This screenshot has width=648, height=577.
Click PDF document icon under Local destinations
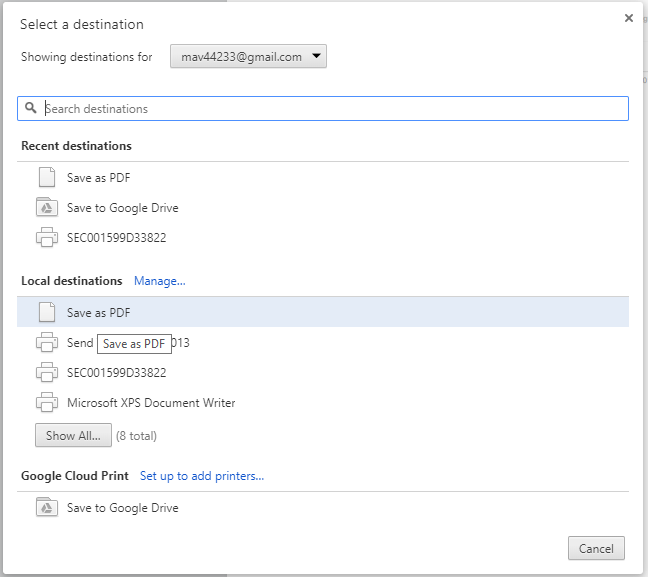click(46, 313)
